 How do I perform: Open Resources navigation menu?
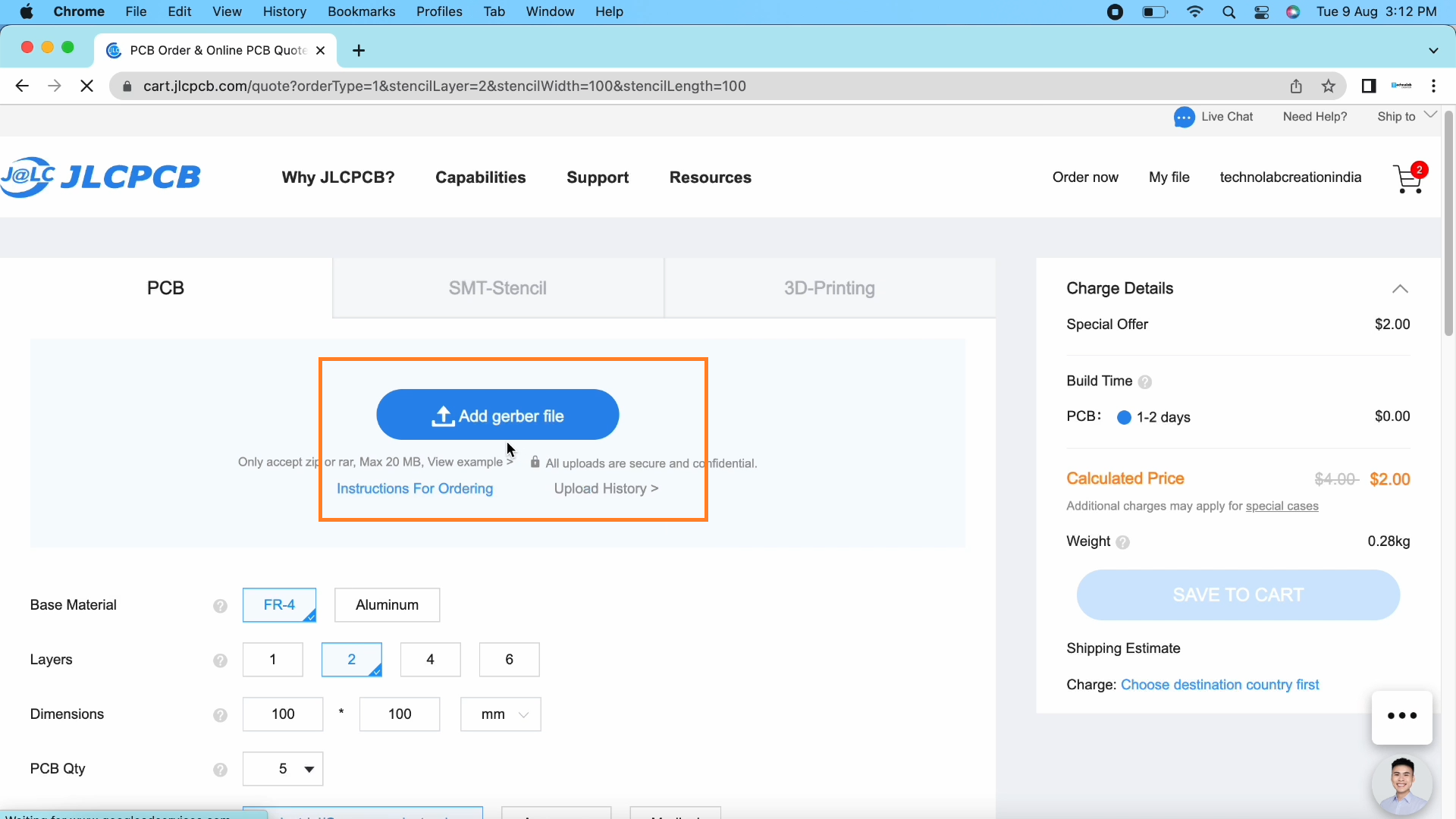711,177
